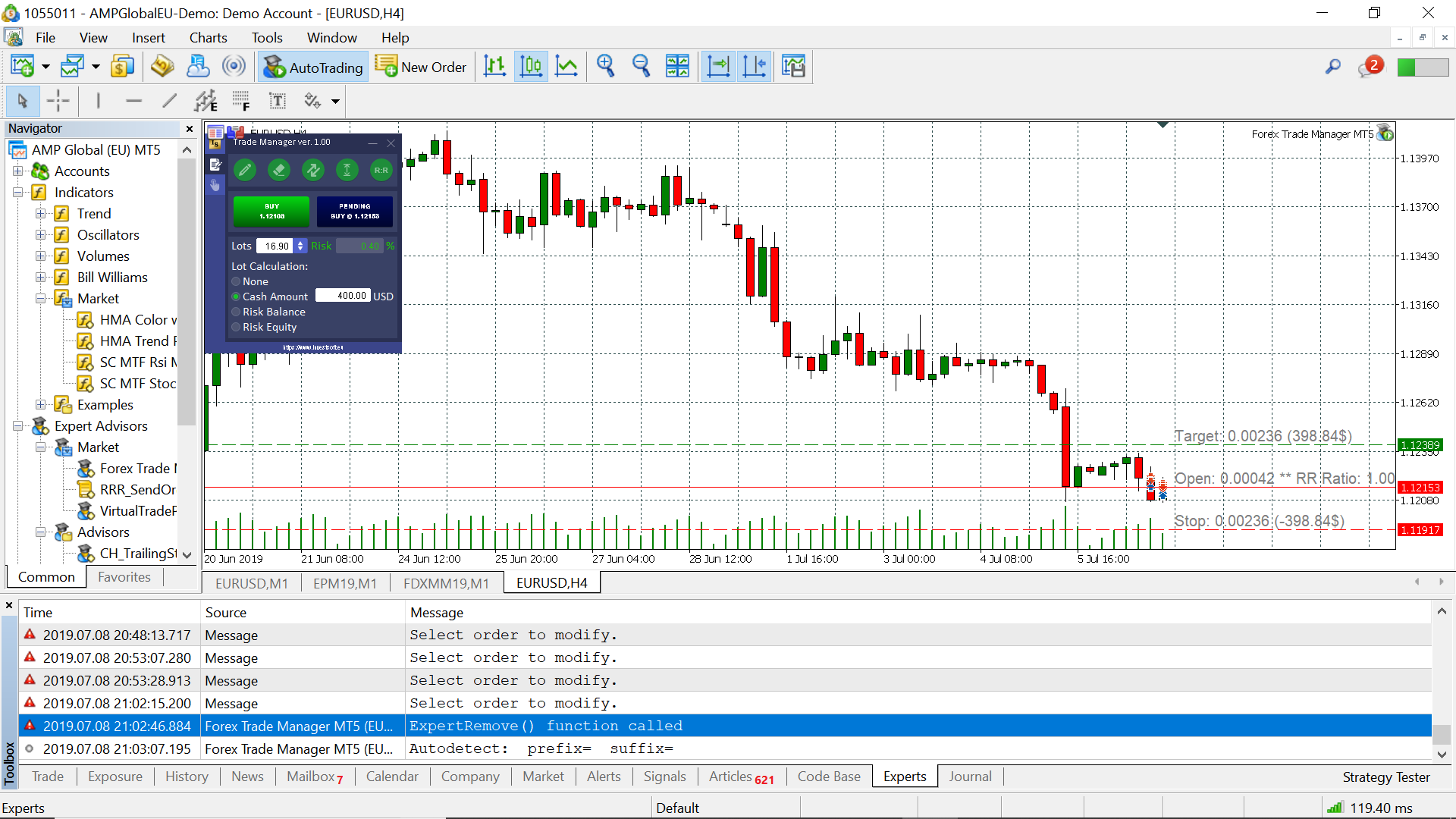Expand the Oscillators tree node
Viewport: 1456px width, 819px height.
coord(41,235)
